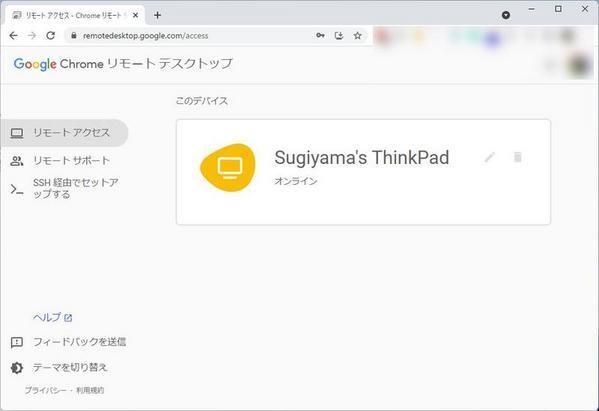Open リモート サポート in the sidebar

(64, 160)
